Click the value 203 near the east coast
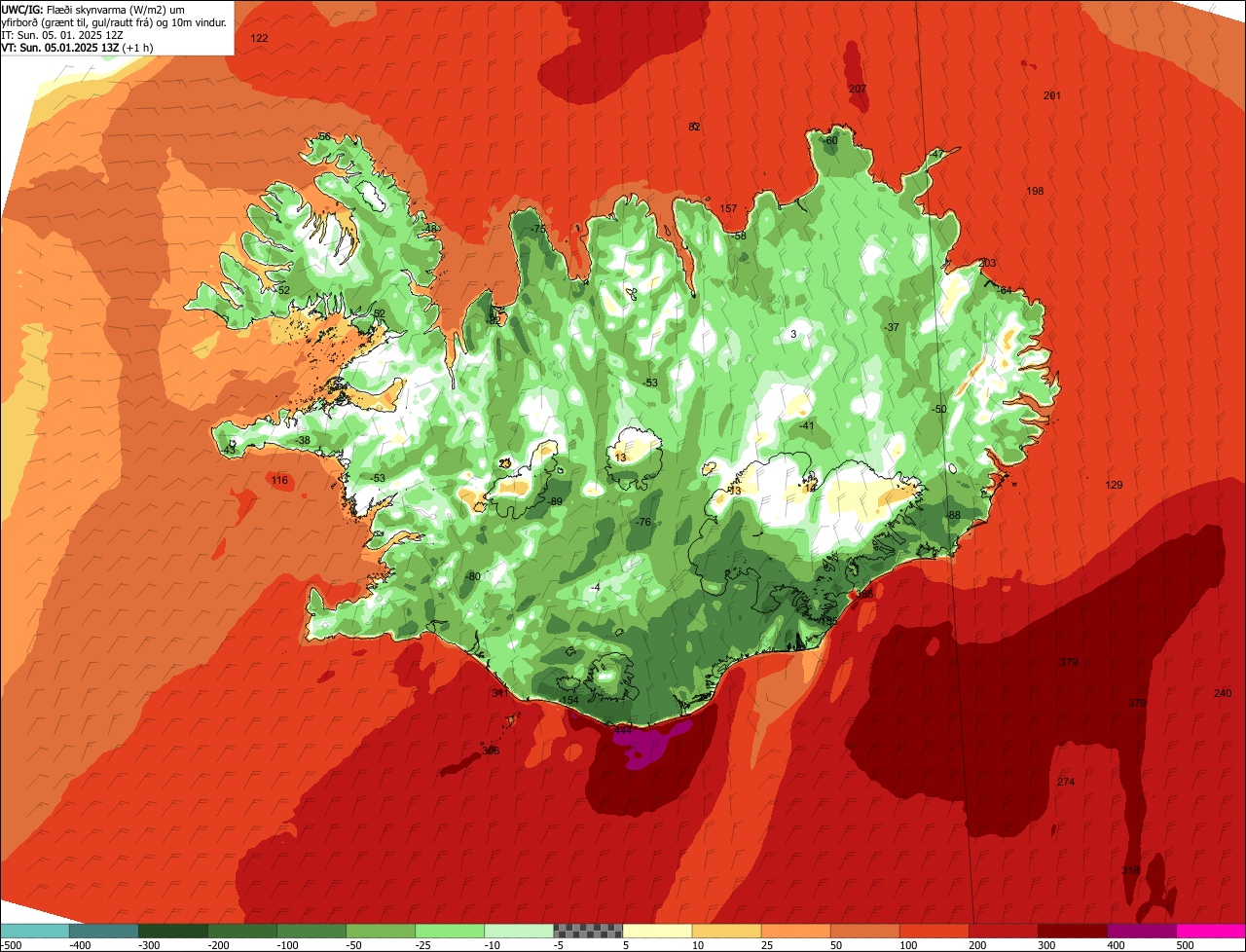Image resolution: width=1246 pixels, height=952 pixels. [987, 263]
